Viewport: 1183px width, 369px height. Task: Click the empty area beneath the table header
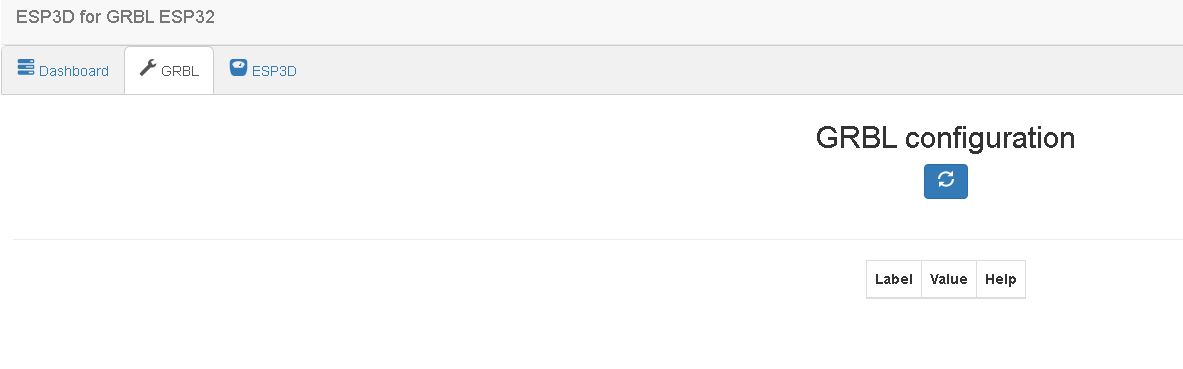click(945, 332)
